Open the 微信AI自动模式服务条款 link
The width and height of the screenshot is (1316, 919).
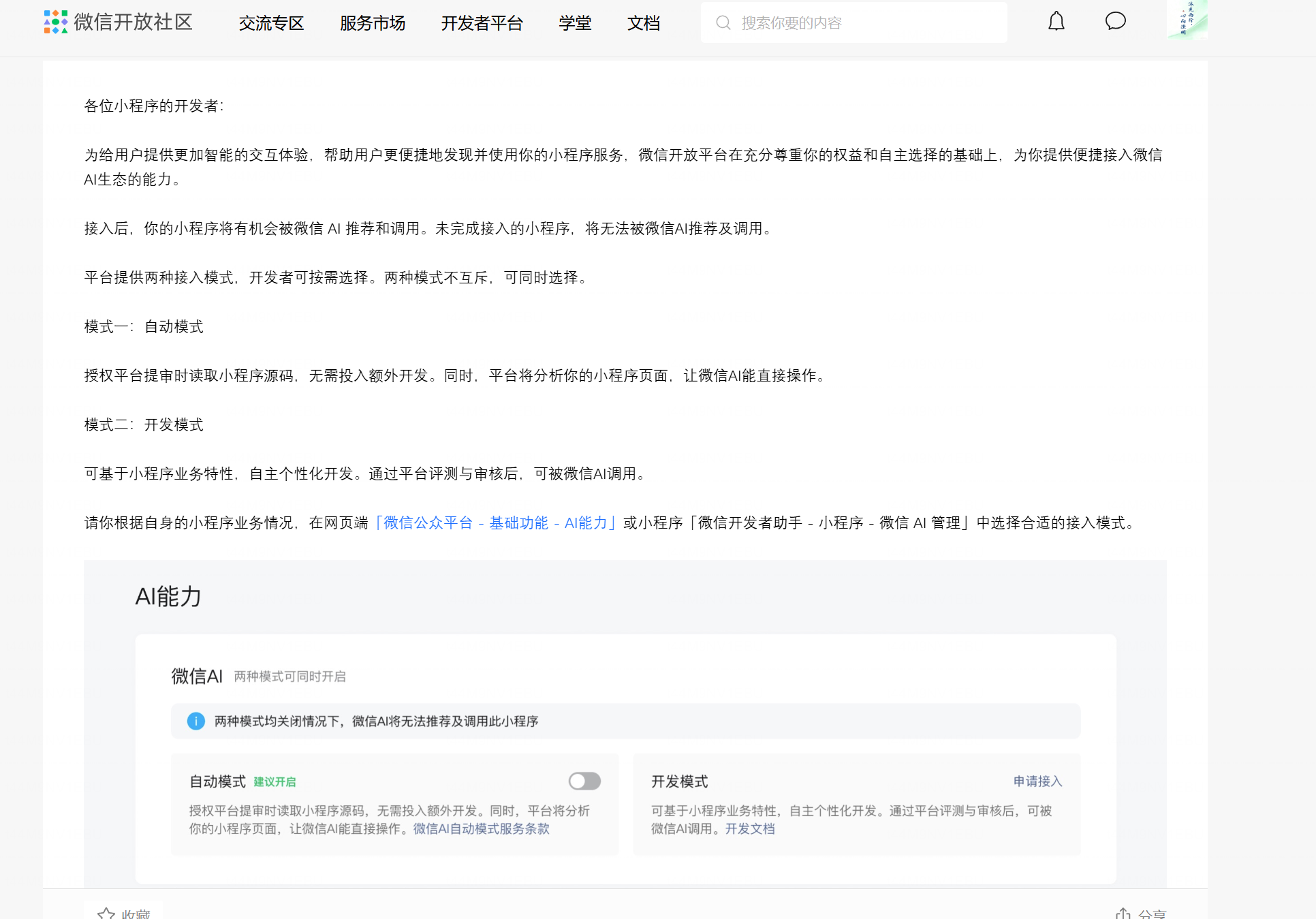(481, 829)
